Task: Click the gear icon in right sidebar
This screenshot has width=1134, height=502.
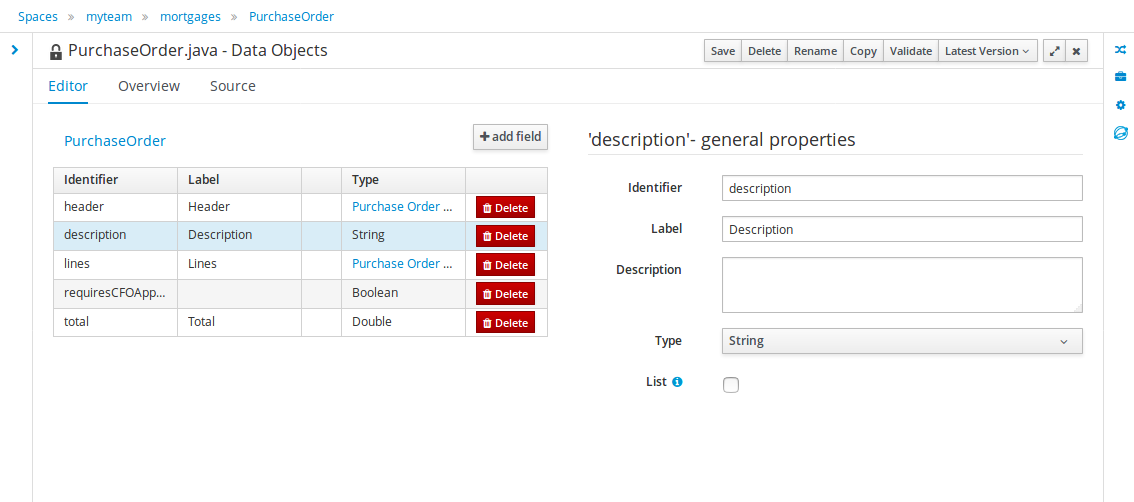Action: [1120, 105]
